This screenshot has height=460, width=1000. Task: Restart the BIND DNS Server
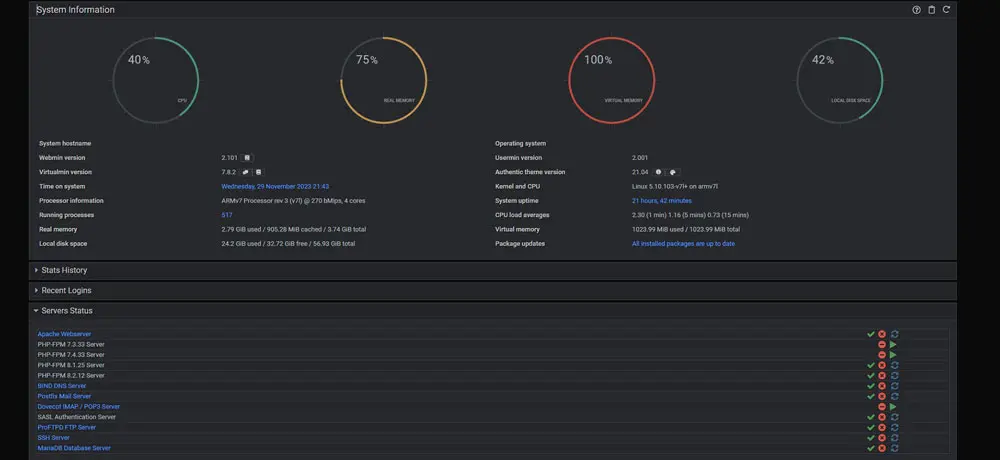[x=894, y=386]
